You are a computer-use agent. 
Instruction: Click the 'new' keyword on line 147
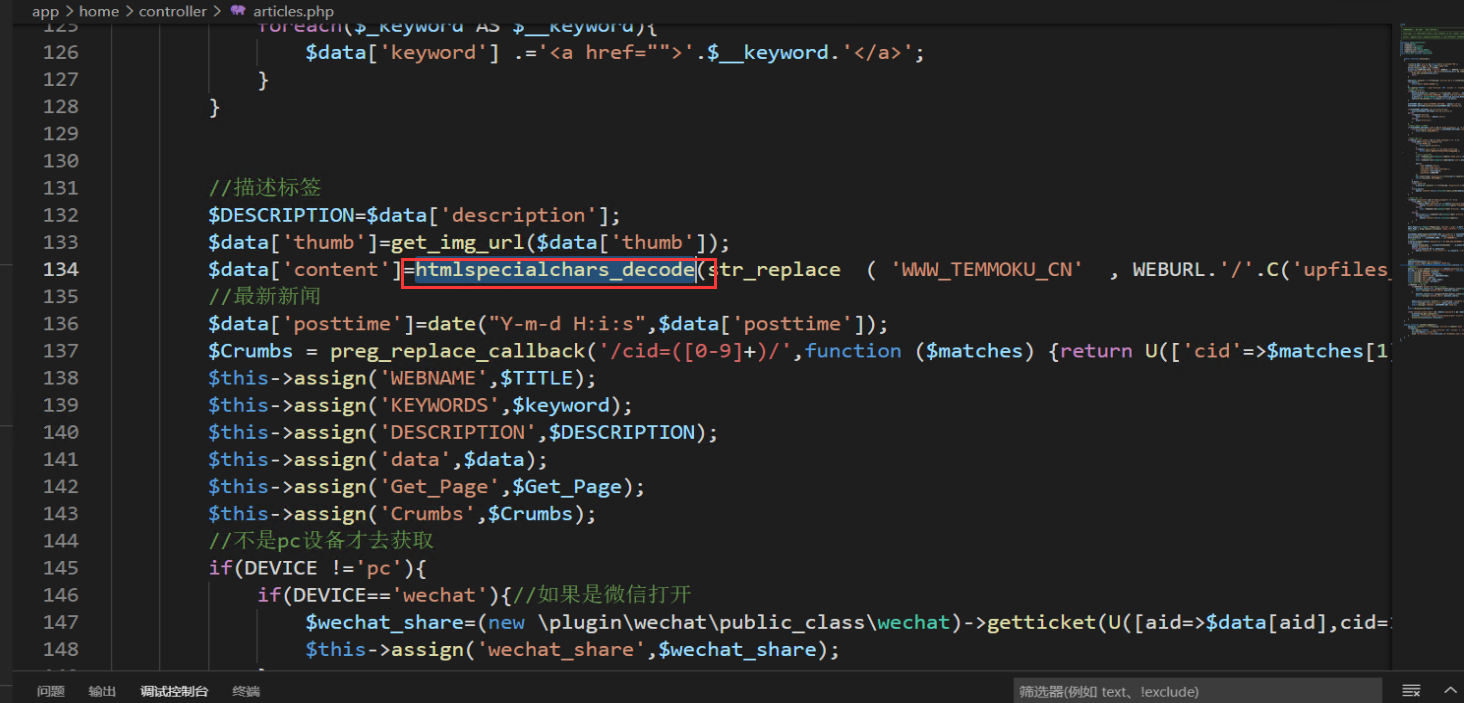pos(506,622)
